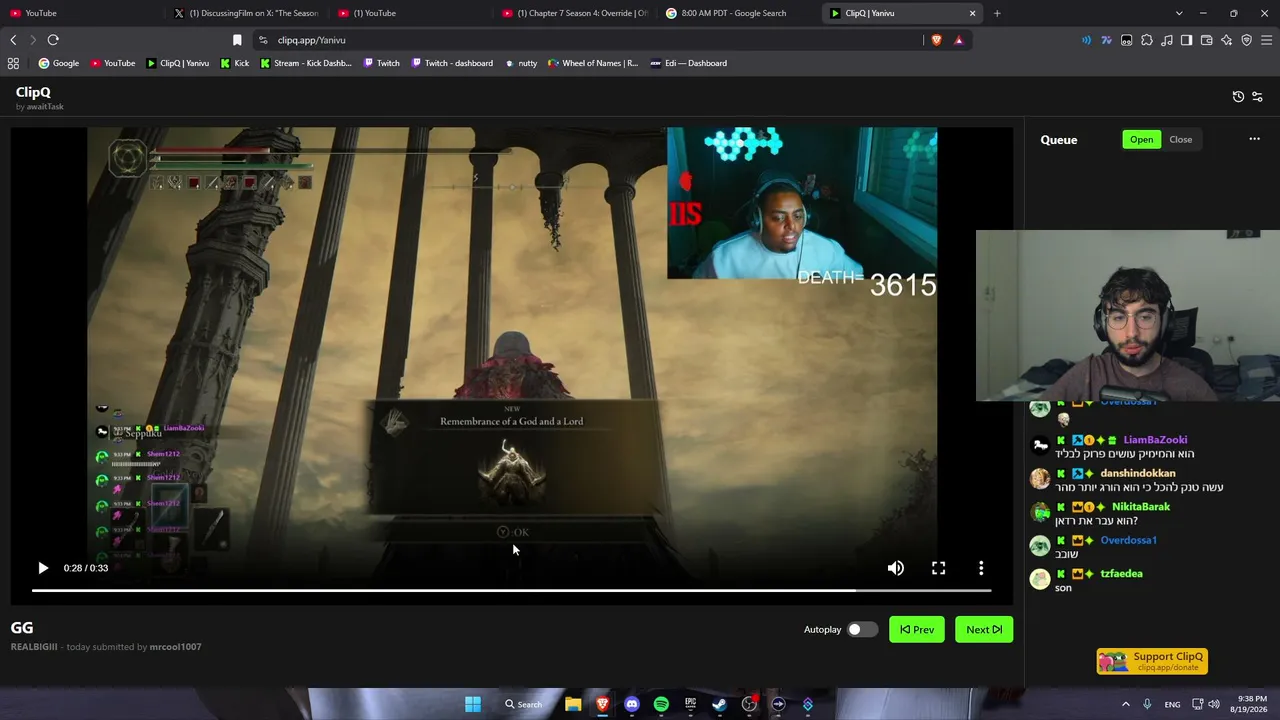This screenshot has height=720, width=1280.
Task: Switch to the "(1) YouTube" tab
Action: point(408,13)
